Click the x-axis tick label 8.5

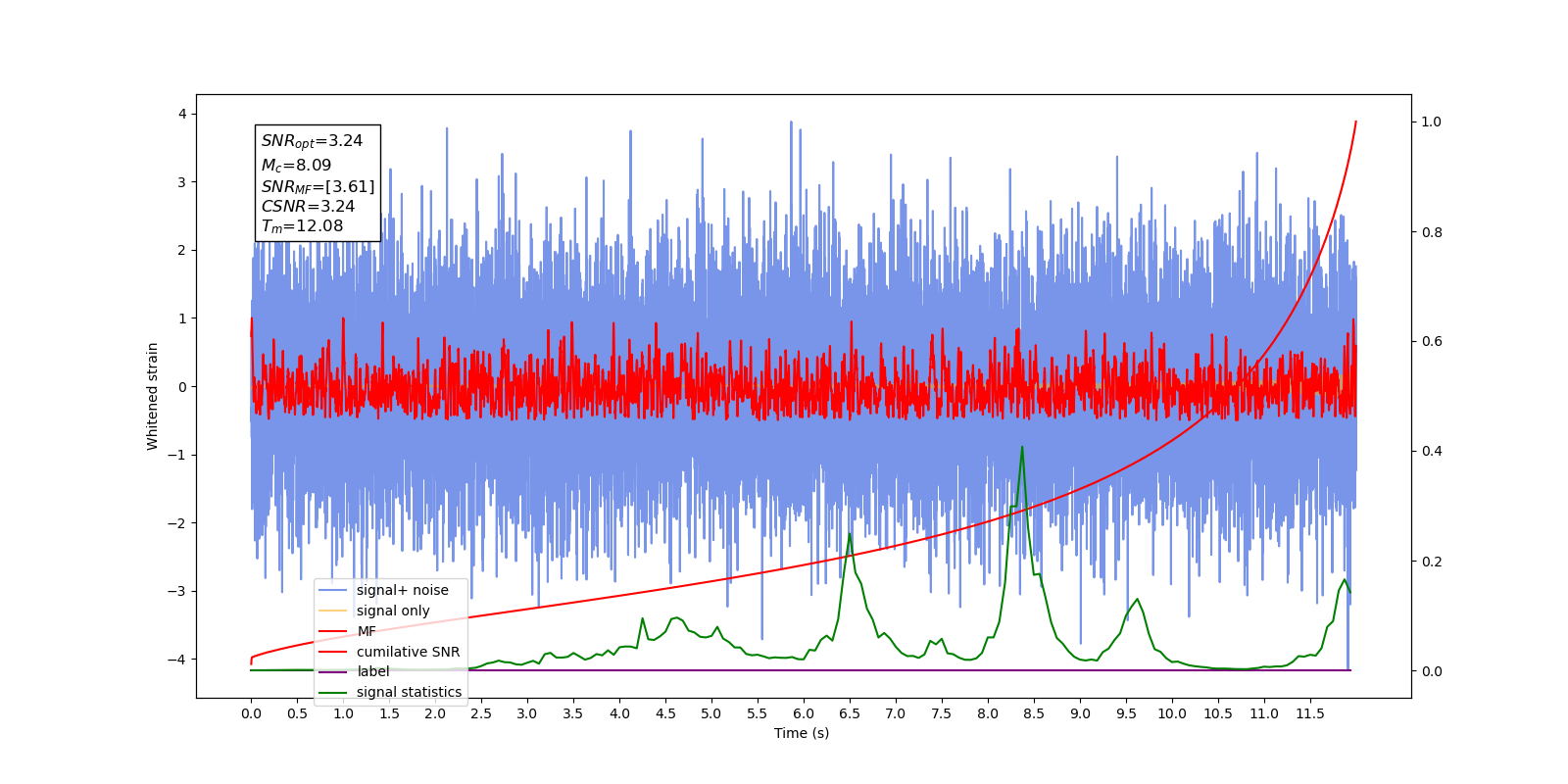(x=1034, y=713)
